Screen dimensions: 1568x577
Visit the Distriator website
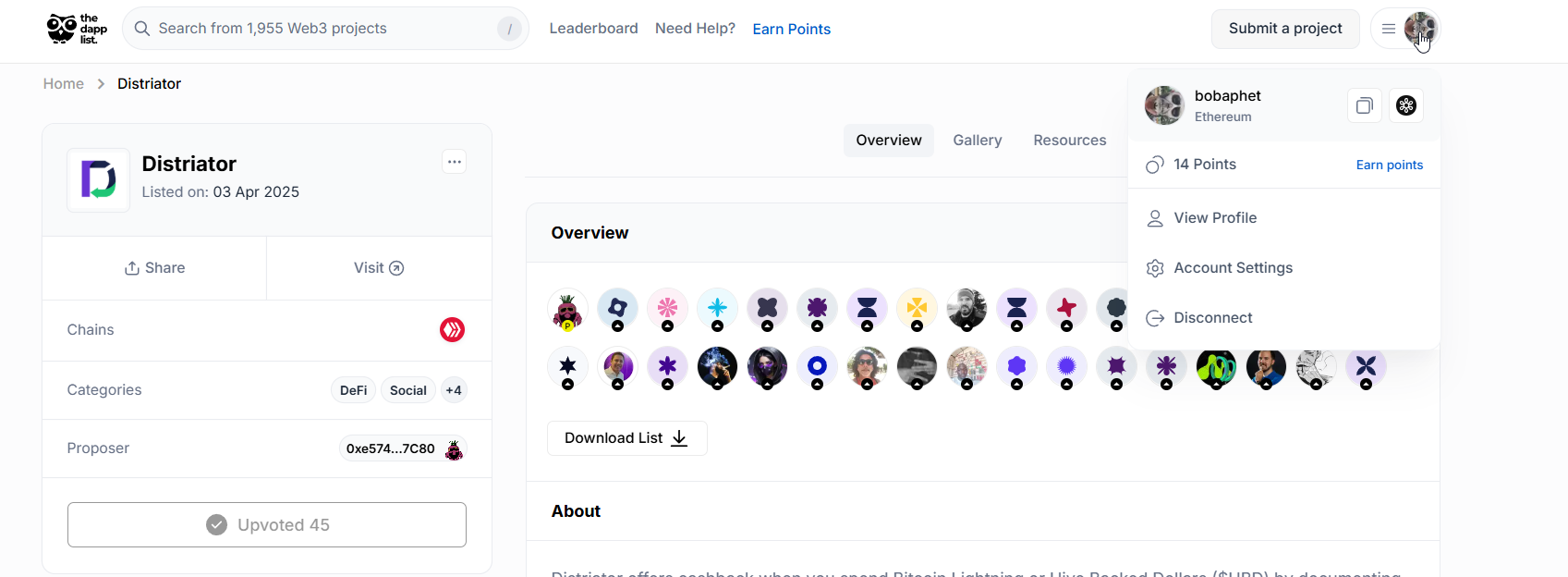point(379,268)
